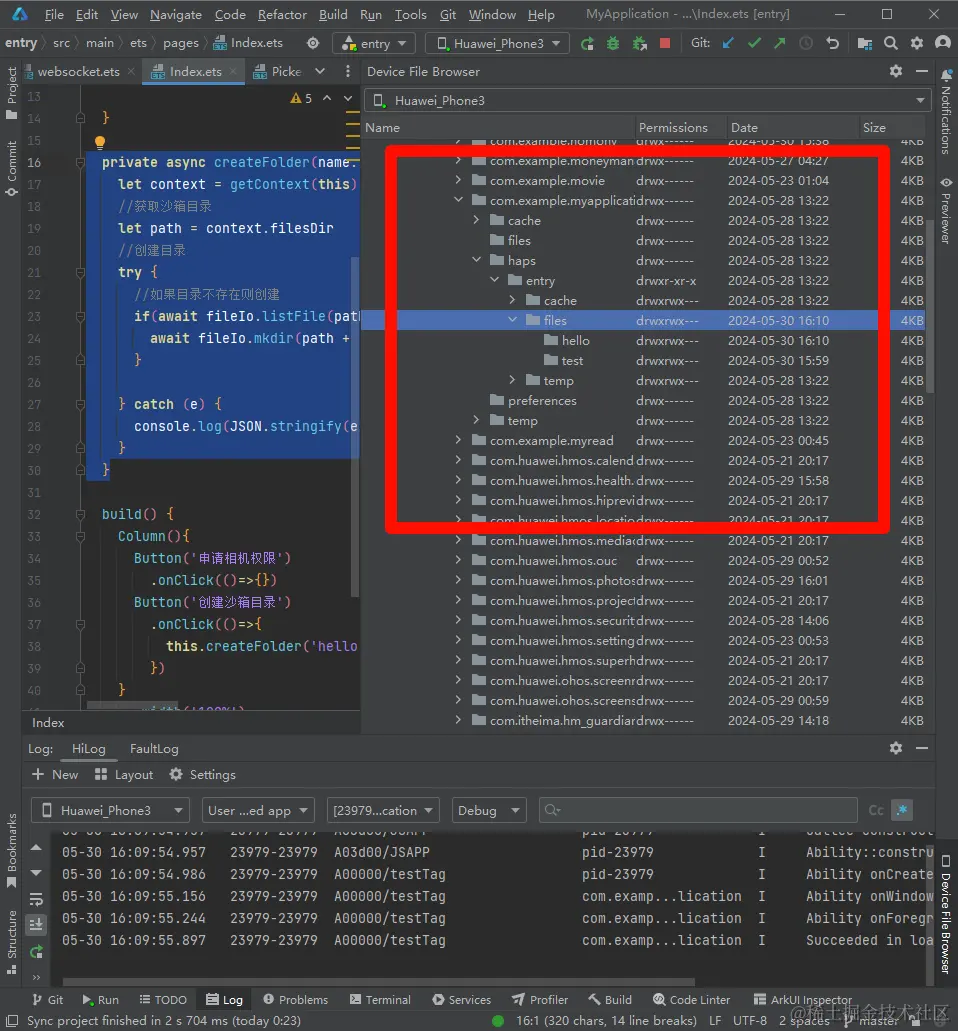Click the log scroll-to-end icon
Viewport: 958px width, 1031px height.
tap(36, 924)
